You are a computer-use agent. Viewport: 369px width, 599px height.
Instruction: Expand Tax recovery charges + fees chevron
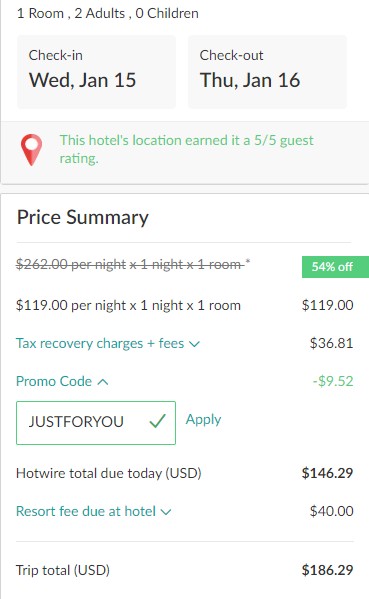point(194,344)
